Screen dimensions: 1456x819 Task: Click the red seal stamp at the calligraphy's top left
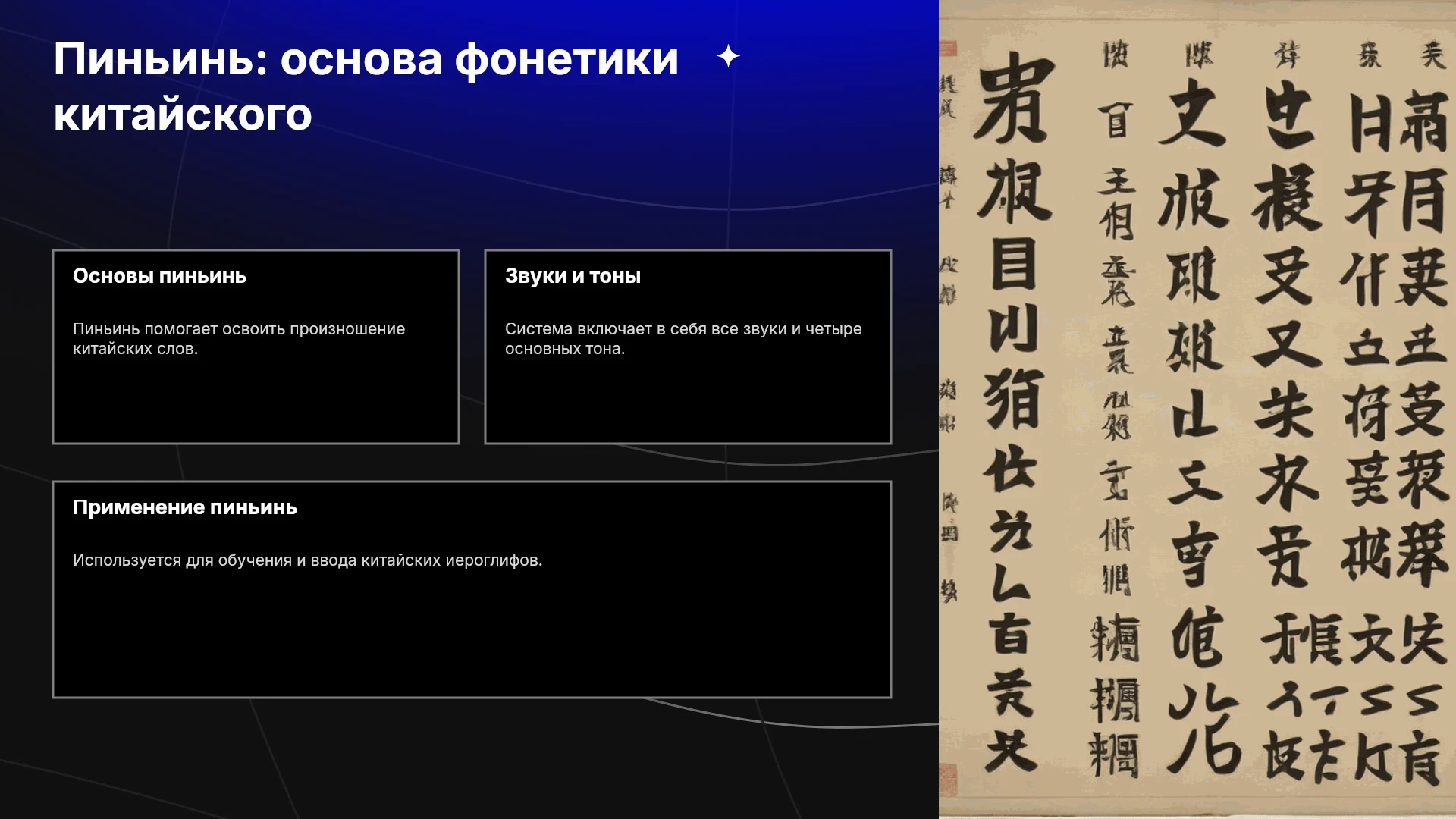coord(948,49)
